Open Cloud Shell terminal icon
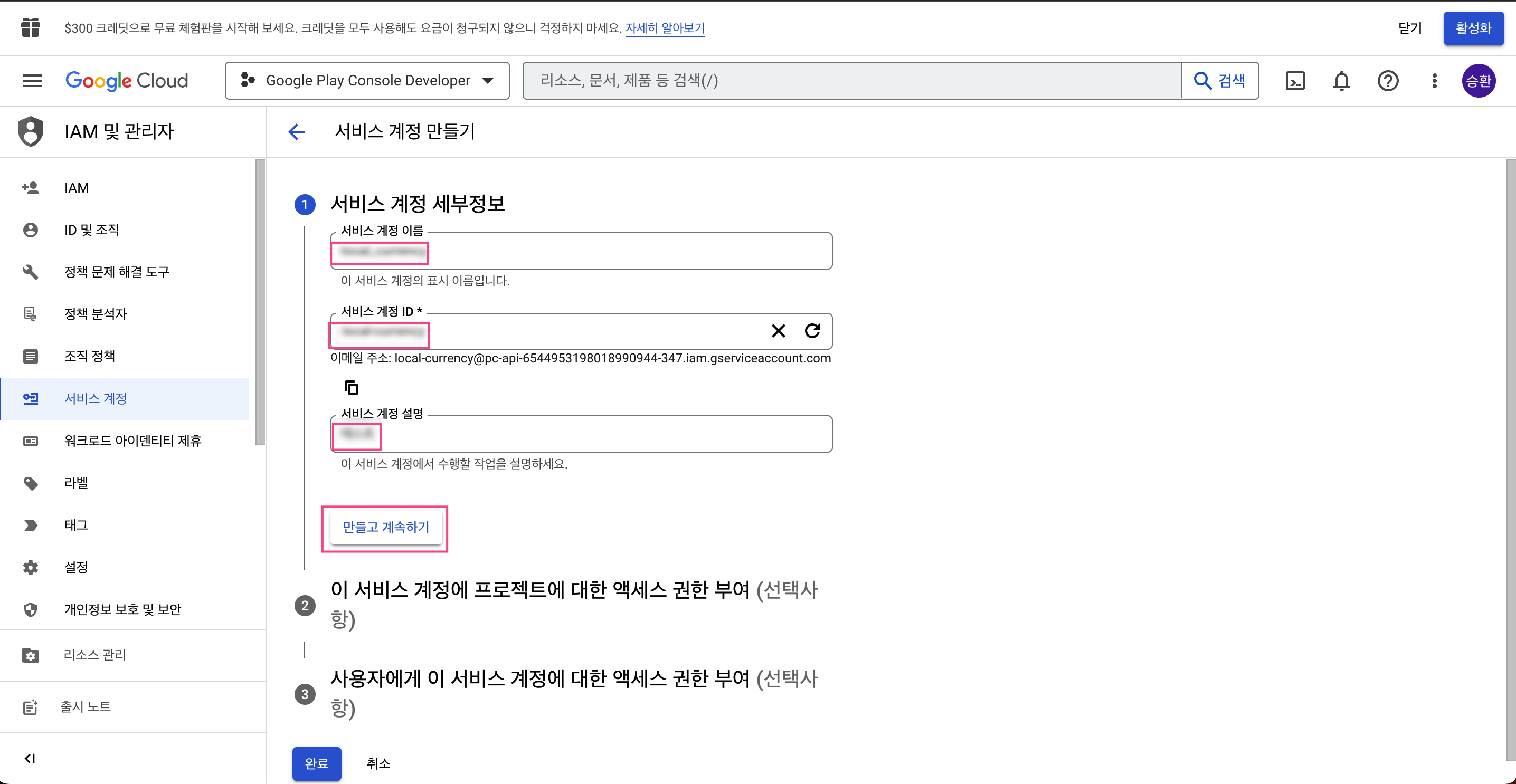1516x784 pixels. [x=1295, y=81]
